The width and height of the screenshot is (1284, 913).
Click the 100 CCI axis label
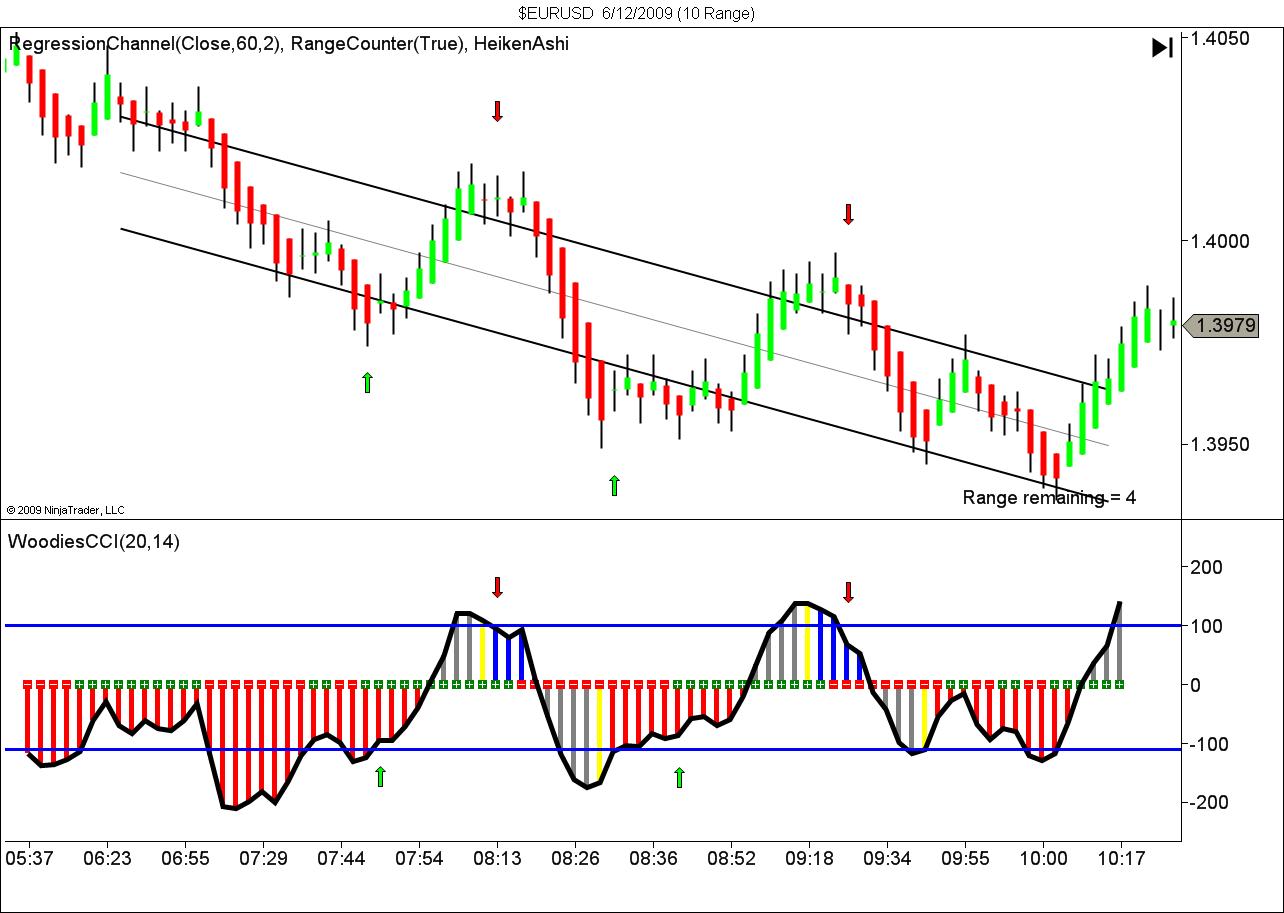click(1208, 626)
